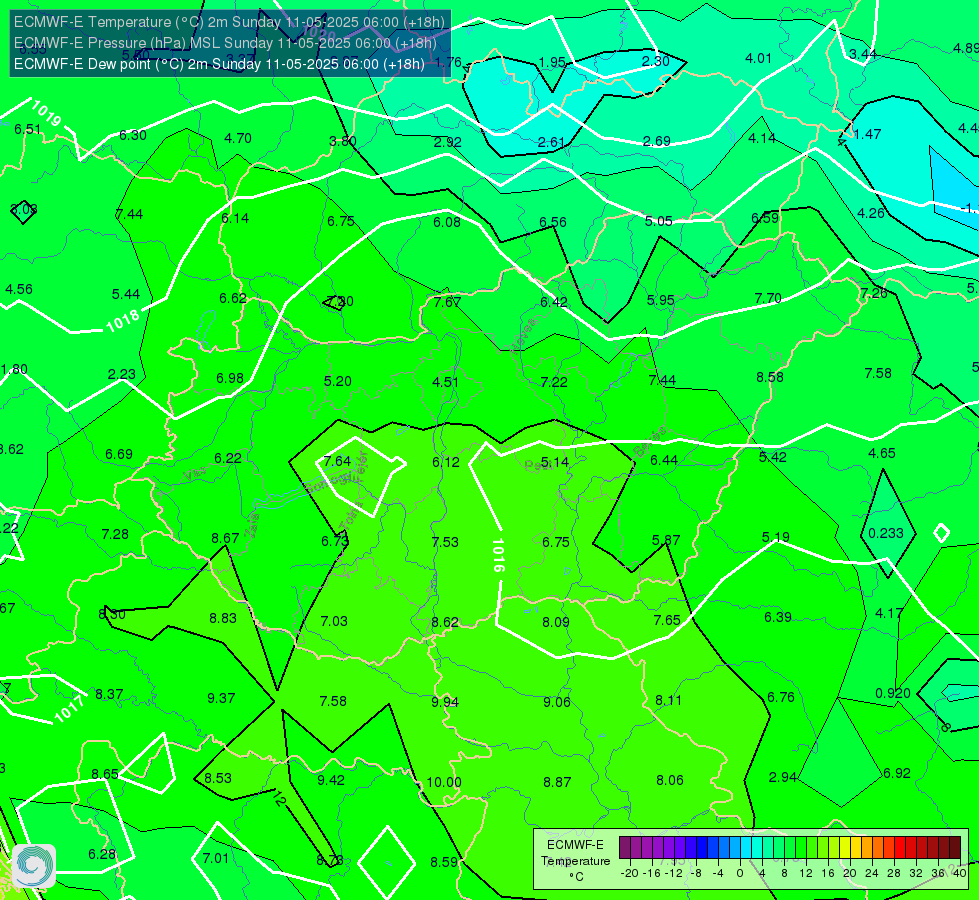Click the dew point value 7.53
The image size is (979, 900).
445,541
